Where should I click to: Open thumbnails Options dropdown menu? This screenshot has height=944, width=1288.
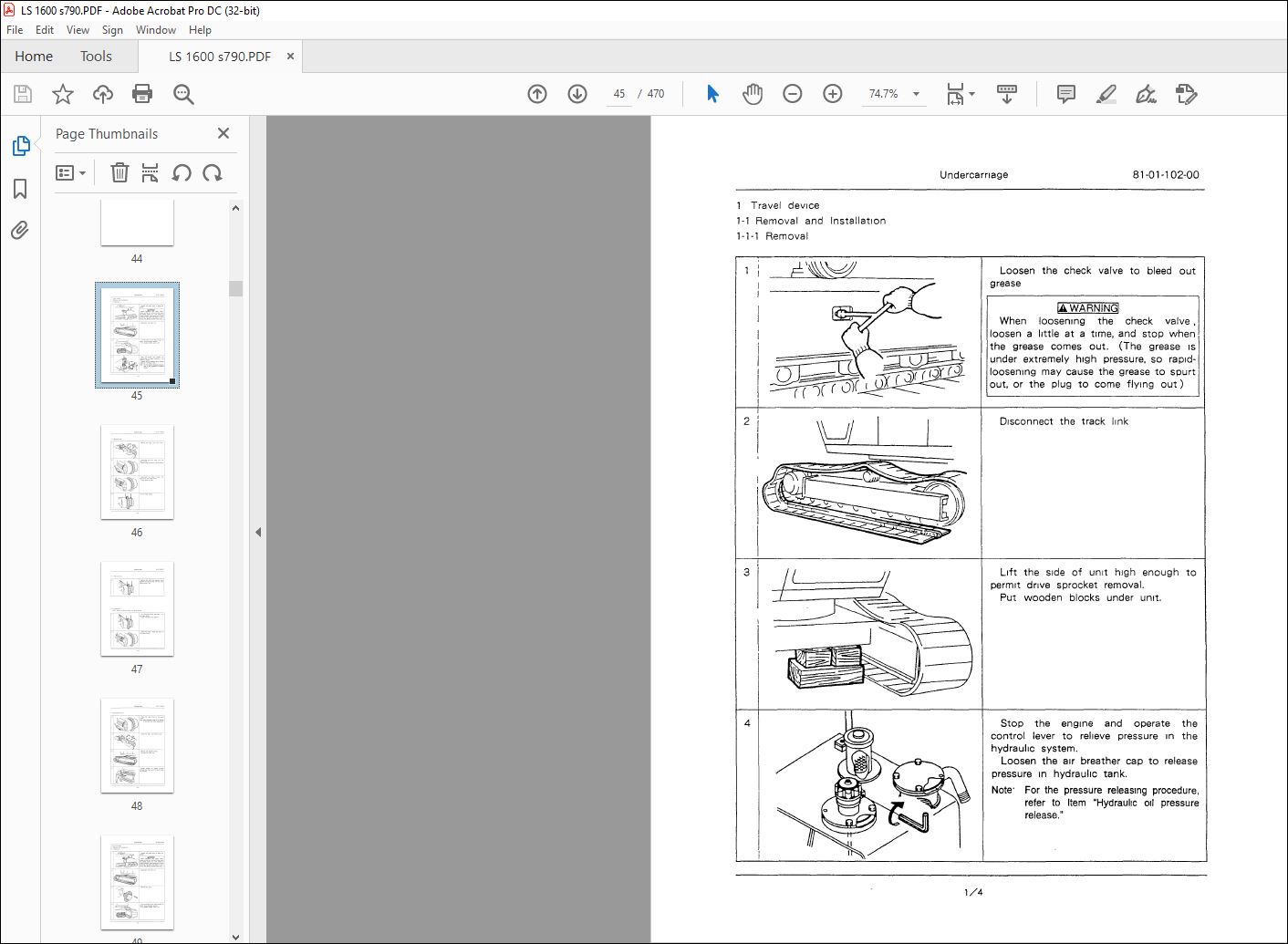[70, 172]
